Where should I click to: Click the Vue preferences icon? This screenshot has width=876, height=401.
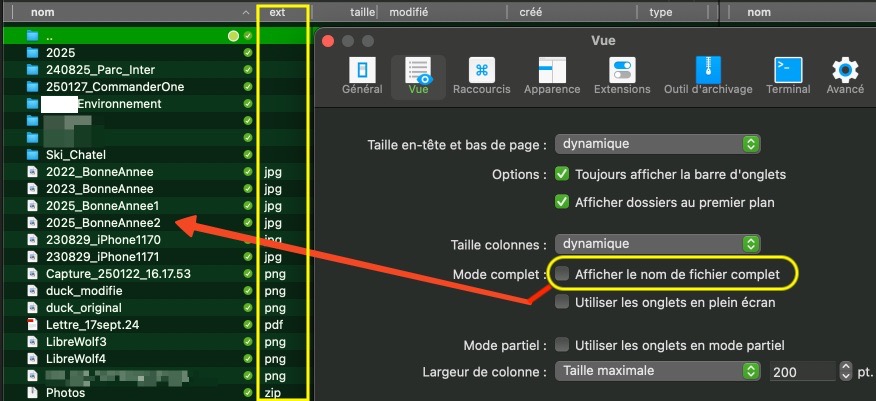(x=418, y=75)
